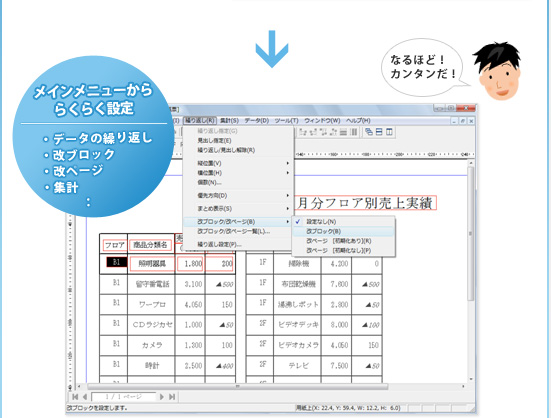Click the vertical lines alignment toolbar icon
551x418 pixels.
pyautogui.click(x=354, y=132)
